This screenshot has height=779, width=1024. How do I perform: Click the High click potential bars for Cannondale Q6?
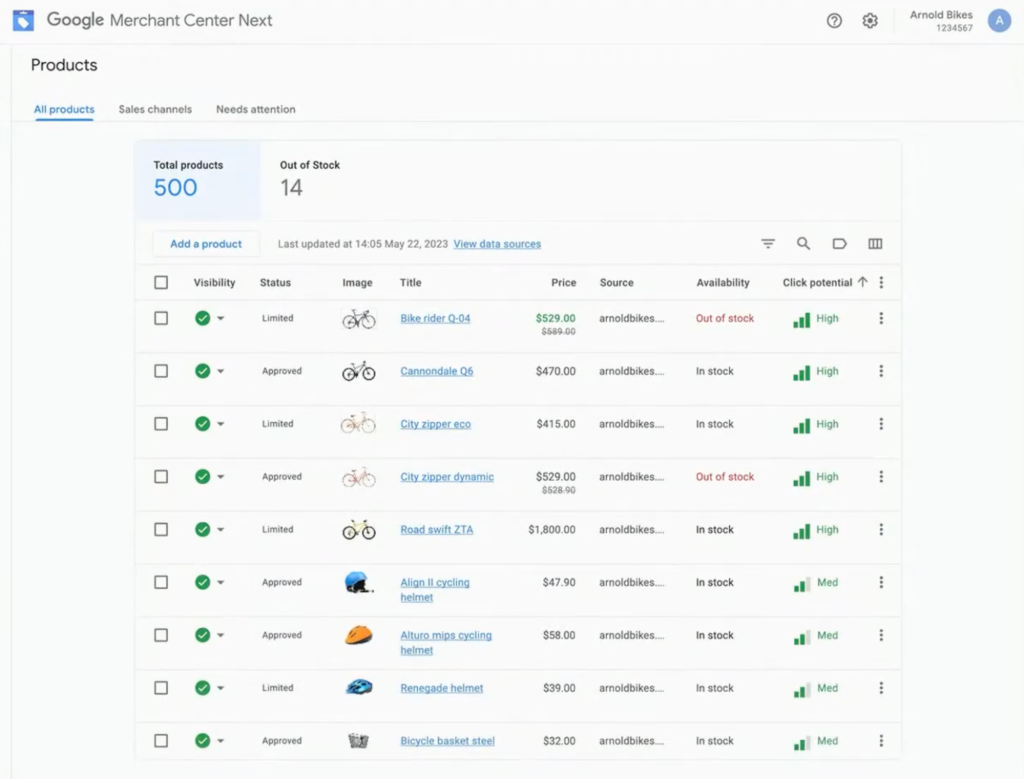click(801, 372)
